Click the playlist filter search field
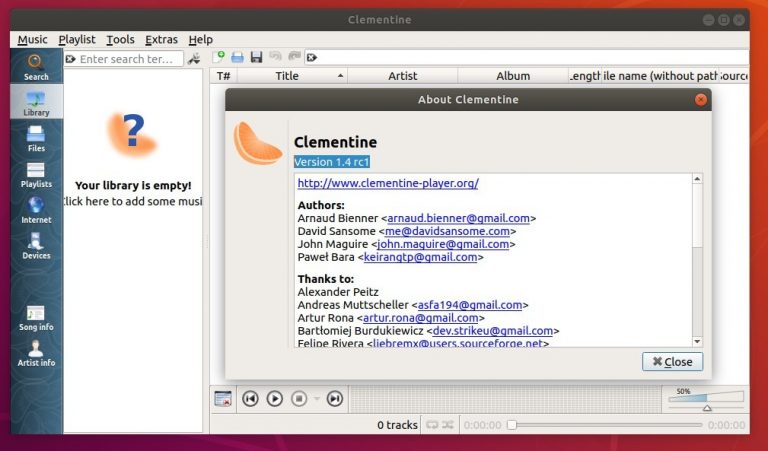Image resolution: width=768 pixels, height=451 pixels. click(x=527, y=57)
